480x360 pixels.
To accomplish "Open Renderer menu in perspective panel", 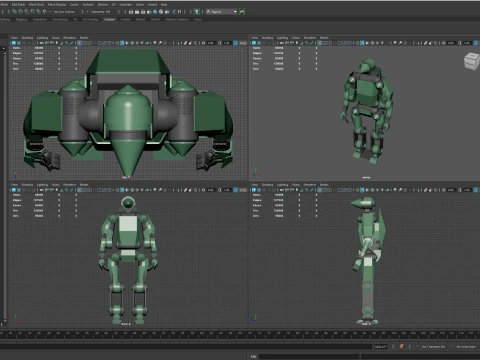I will pos(310,38).
